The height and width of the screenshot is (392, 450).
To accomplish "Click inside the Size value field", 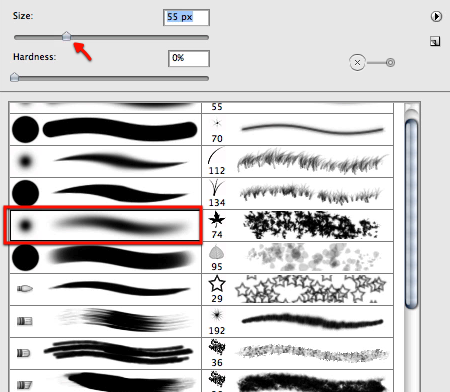I will [186, 17].
